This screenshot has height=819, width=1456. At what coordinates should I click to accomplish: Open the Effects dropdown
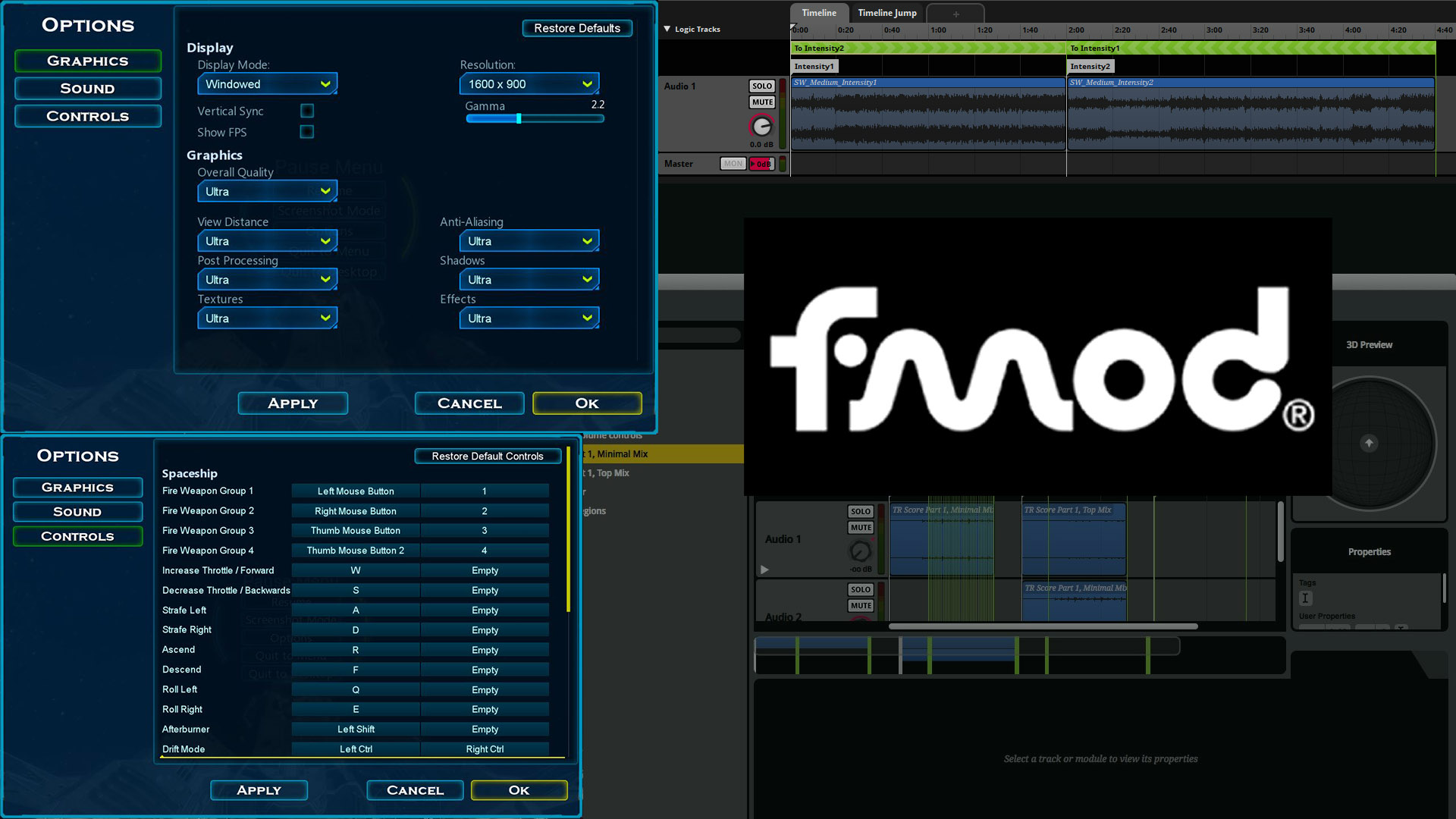click(529, 318)
